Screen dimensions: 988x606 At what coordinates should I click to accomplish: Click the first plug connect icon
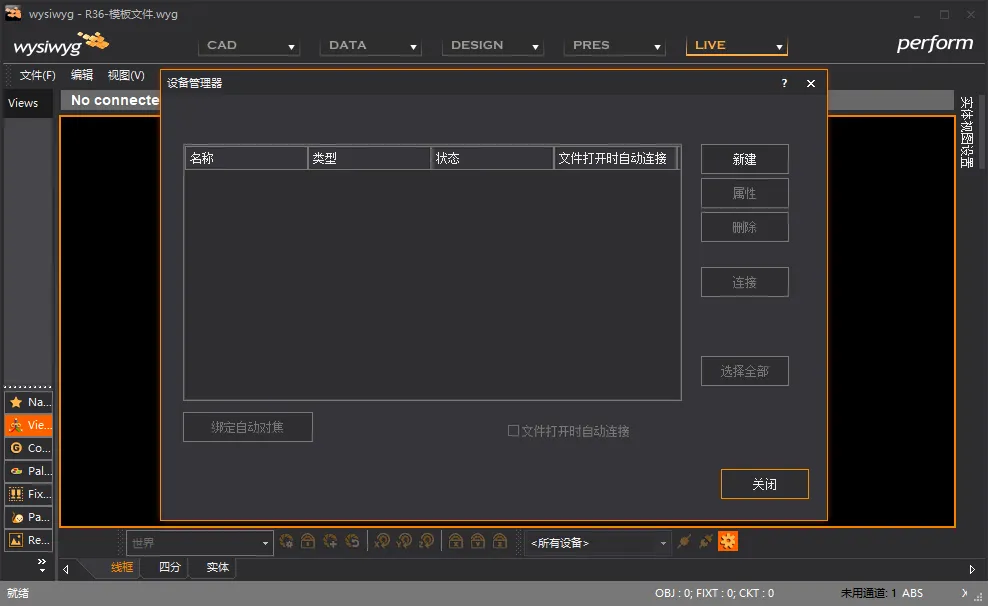(684, 541)
